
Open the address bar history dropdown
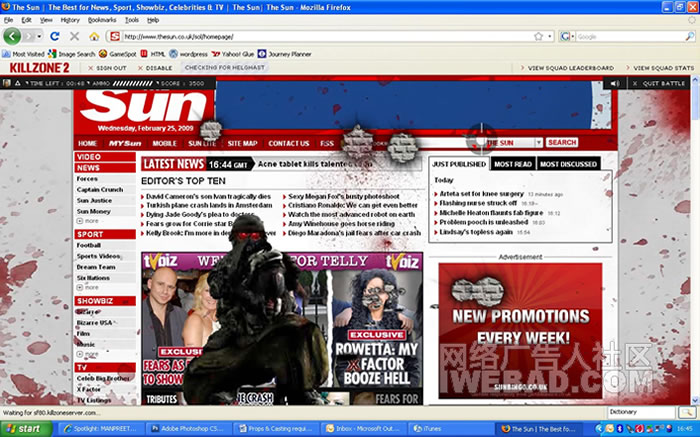(x=550, y=37)
